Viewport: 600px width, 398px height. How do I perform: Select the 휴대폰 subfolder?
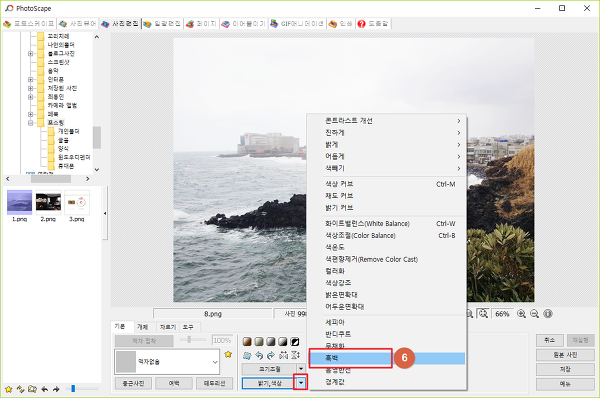coord(66,166)
